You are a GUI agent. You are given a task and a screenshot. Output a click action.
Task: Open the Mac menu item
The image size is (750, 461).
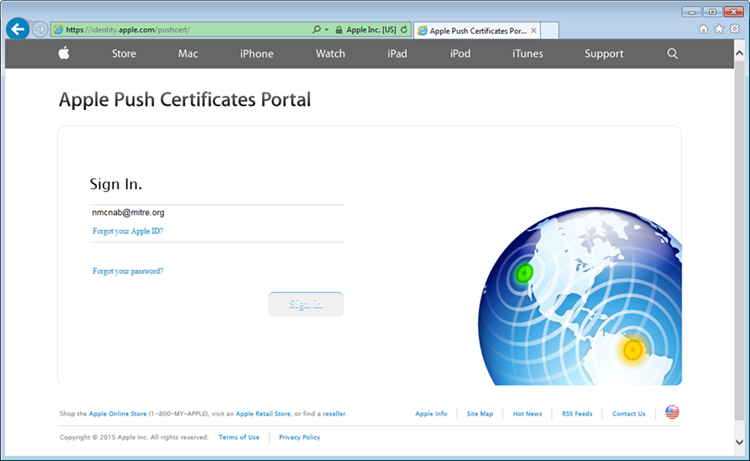[x=188, y=54]
